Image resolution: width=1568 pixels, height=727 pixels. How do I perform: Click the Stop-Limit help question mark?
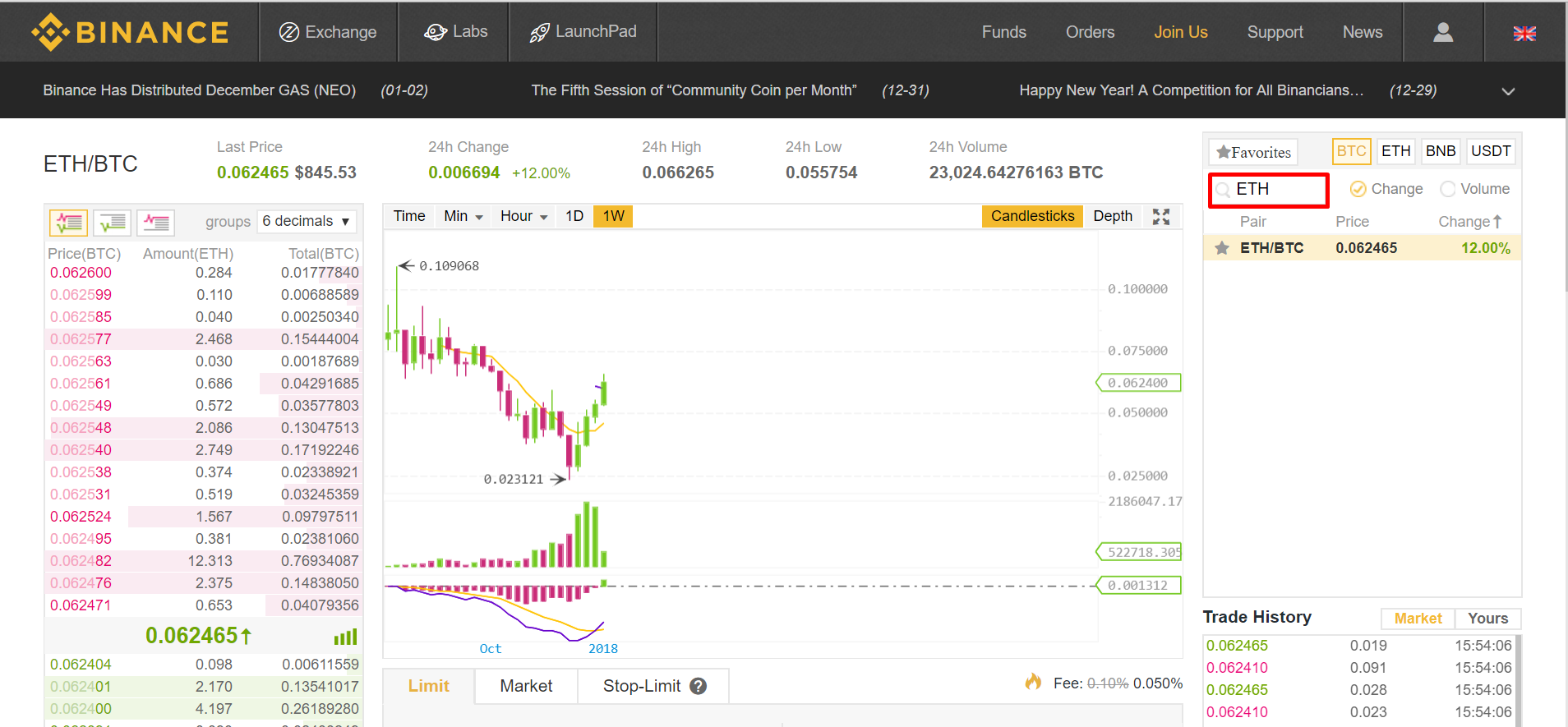pyautogui.click(x=698, y=686)
